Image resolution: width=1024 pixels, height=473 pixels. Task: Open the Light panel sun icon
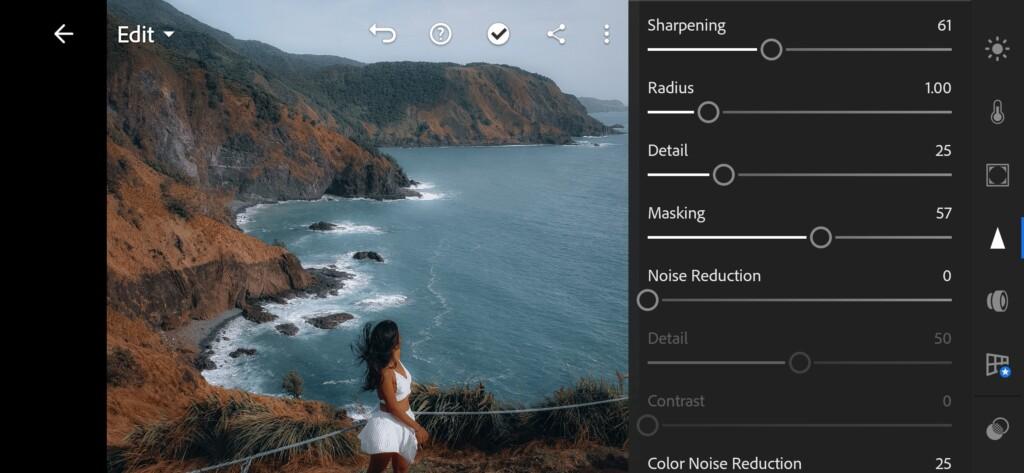997,49
